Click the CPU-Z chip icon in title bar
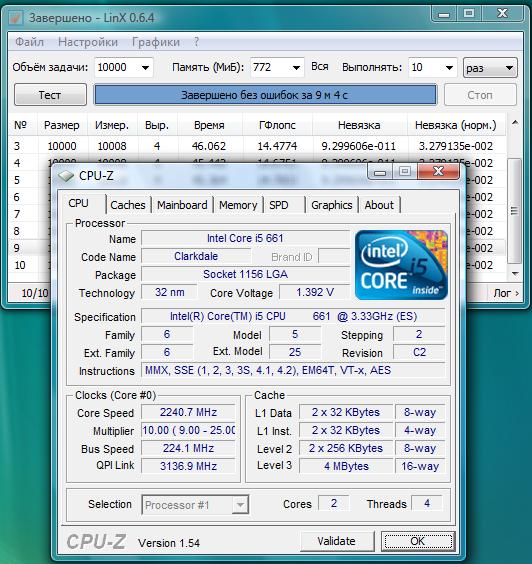 coord(66,176)
